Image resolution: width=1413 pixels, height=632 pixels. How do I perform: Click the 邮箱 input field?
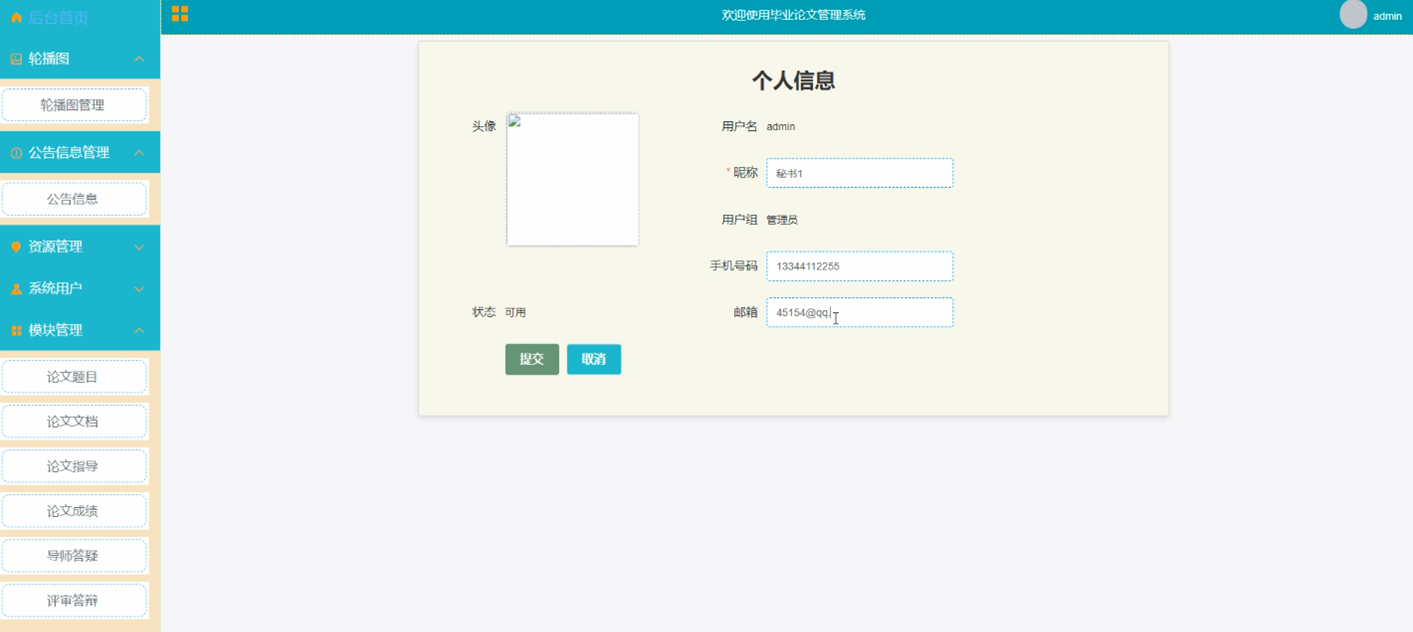[x=860, y=312]
